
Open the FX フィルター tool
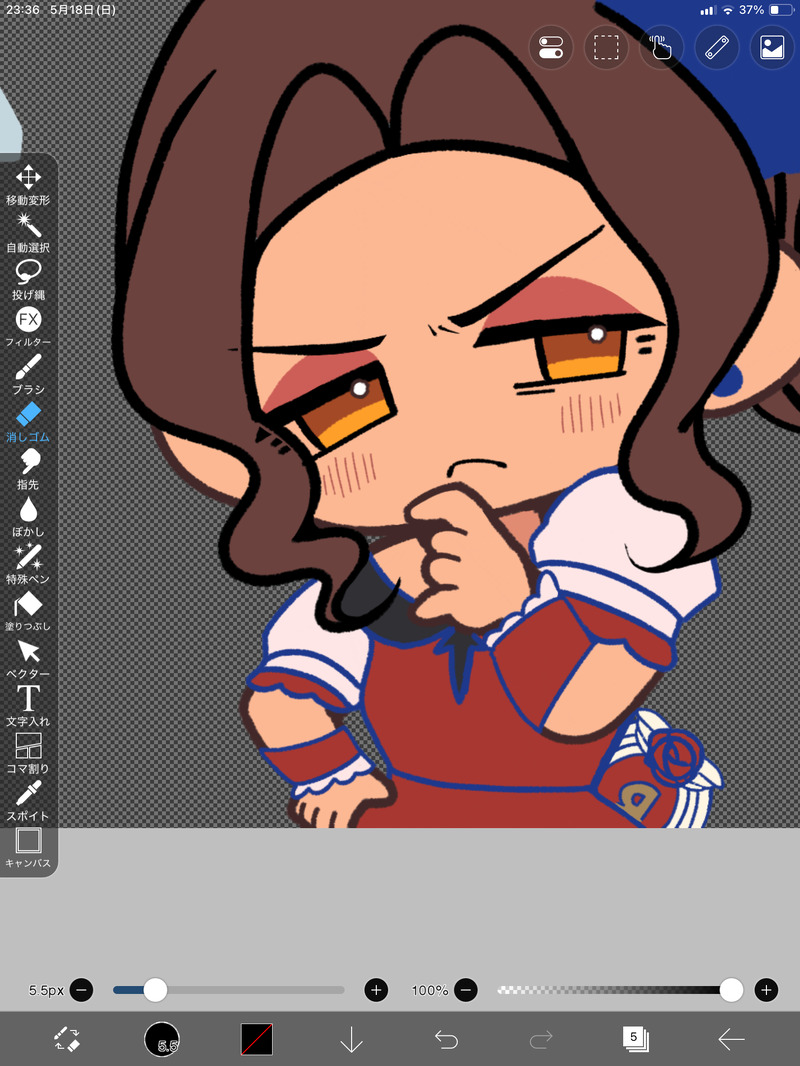click(28, 327)
